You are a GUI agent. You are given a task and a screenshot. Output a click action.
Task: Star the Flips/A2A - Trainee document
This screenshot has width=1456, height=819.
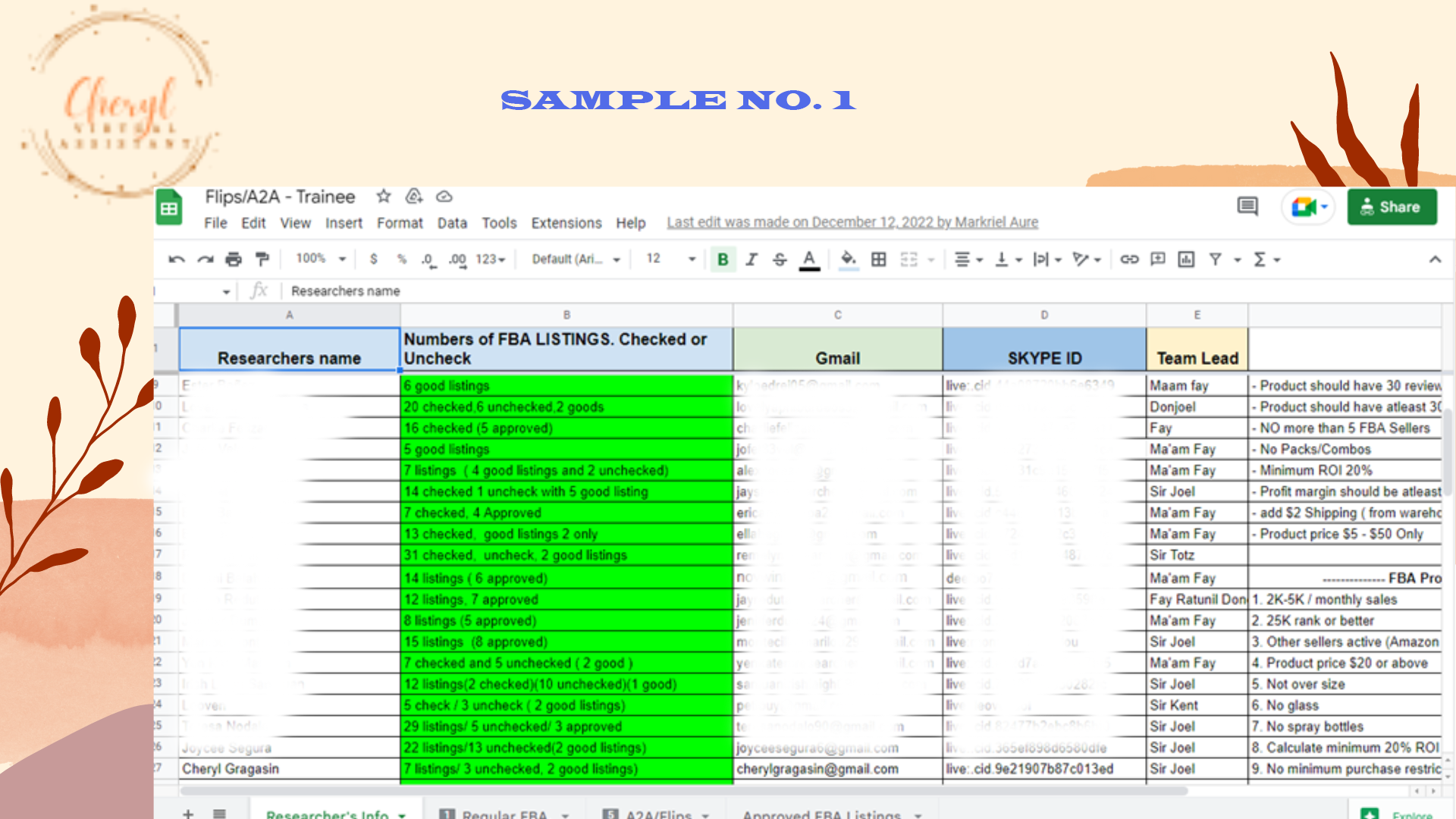384,196
